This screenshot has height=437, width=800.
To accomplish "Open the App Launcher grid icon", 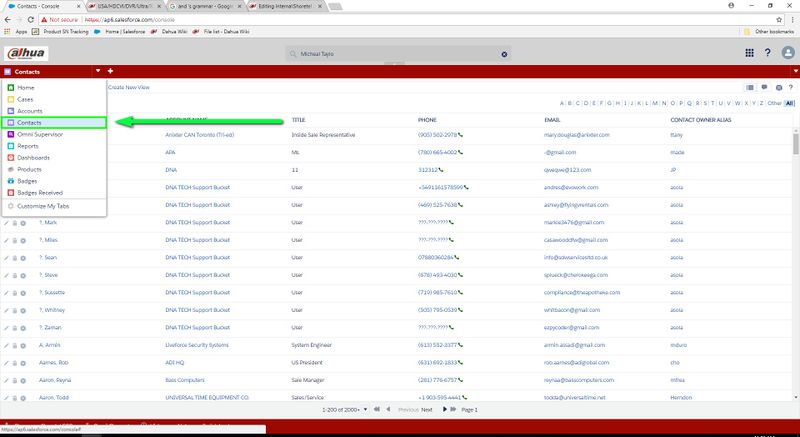I will pos(749,53).
